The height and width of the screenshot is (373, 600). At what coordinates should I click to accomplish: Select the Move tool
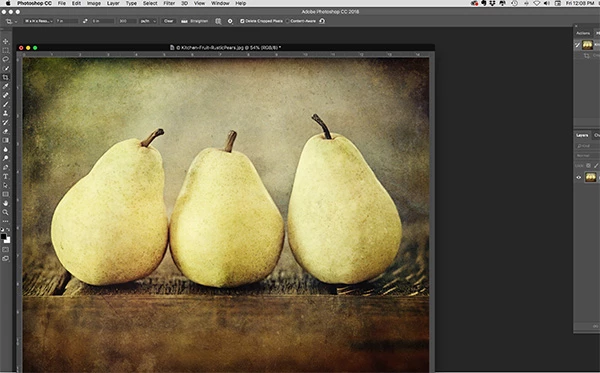5,41
